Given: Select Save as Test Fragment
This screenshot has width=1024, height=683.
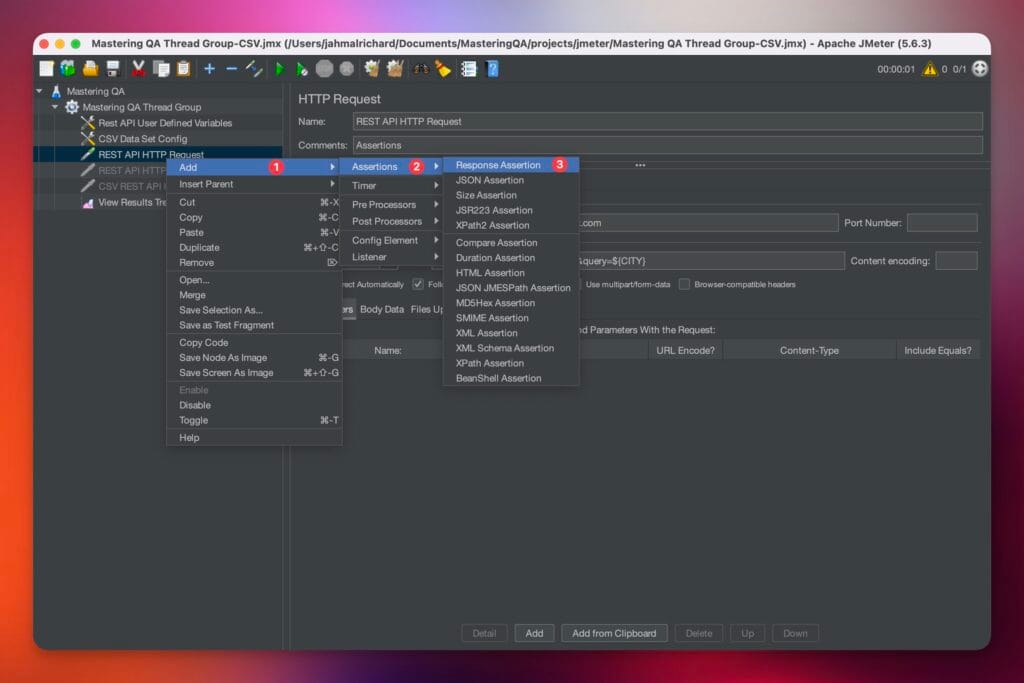Looking at the screenshot, I should tap(255, 325).
